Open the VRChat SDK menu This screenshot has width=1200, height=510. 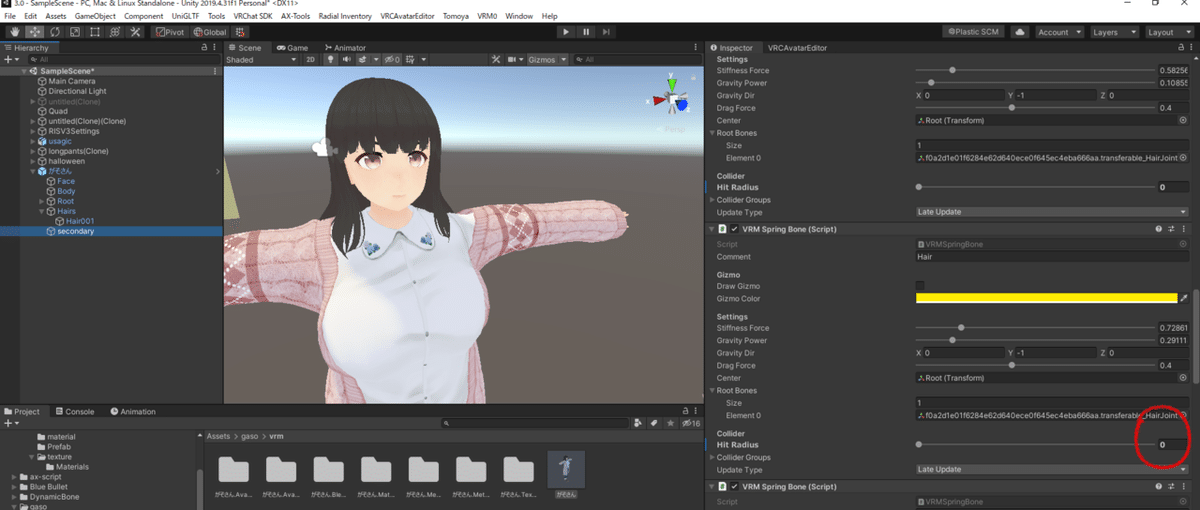253,17
